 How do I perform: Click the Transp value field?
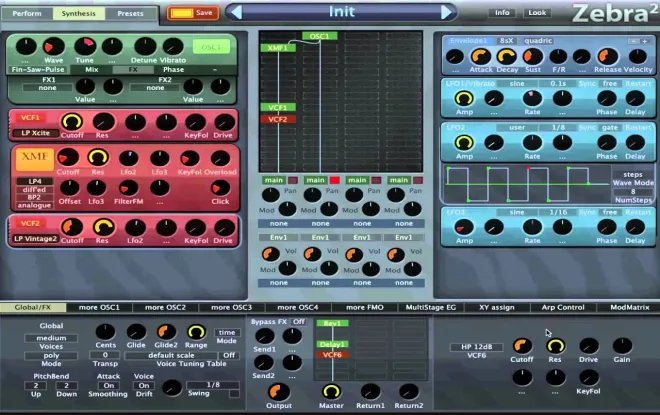pos(105,355)
